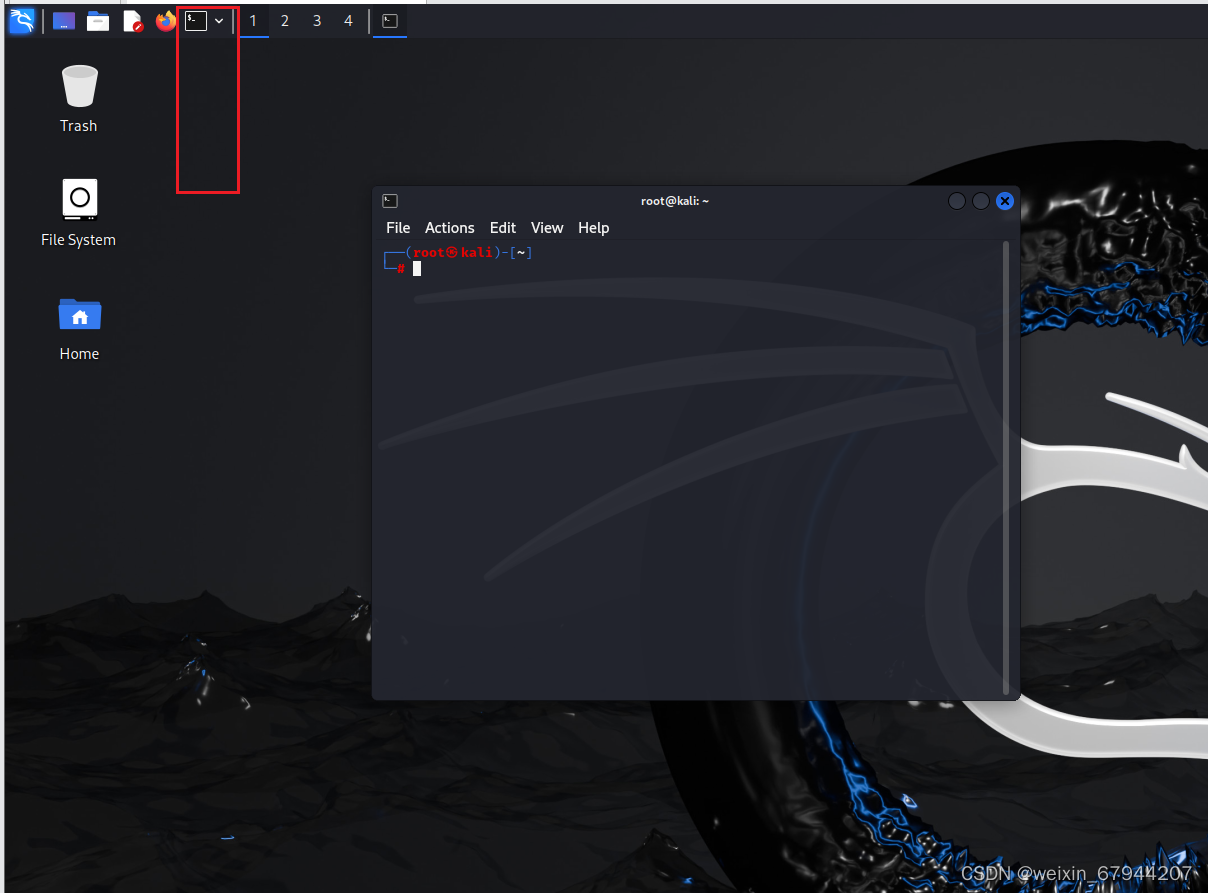
Task: Click the Trash label text
Action: coord(79,126)
